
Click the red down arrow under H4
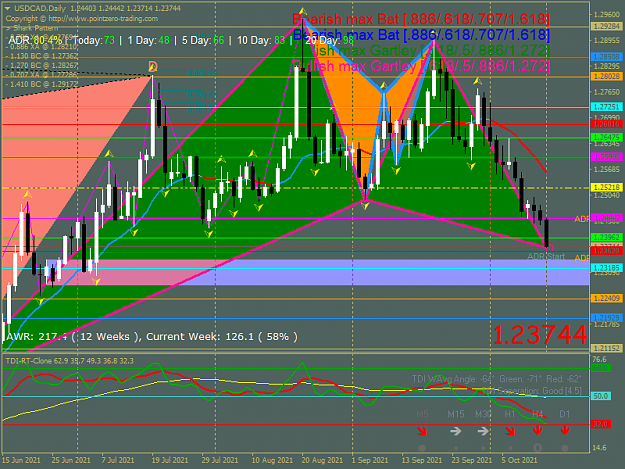tap(538, 430)
